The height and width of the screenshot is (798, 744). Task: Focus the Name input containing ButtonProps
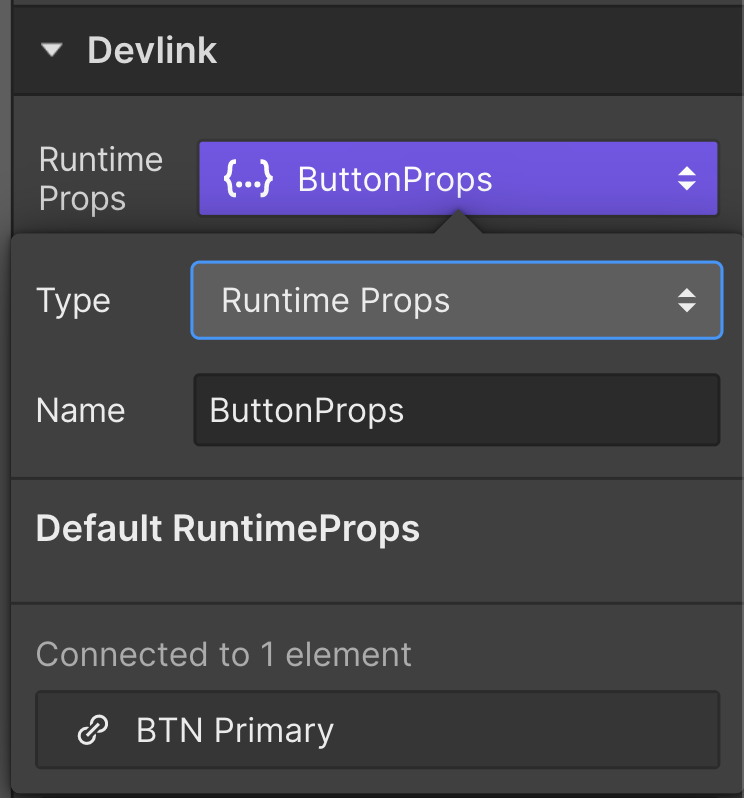coord(456,410)
